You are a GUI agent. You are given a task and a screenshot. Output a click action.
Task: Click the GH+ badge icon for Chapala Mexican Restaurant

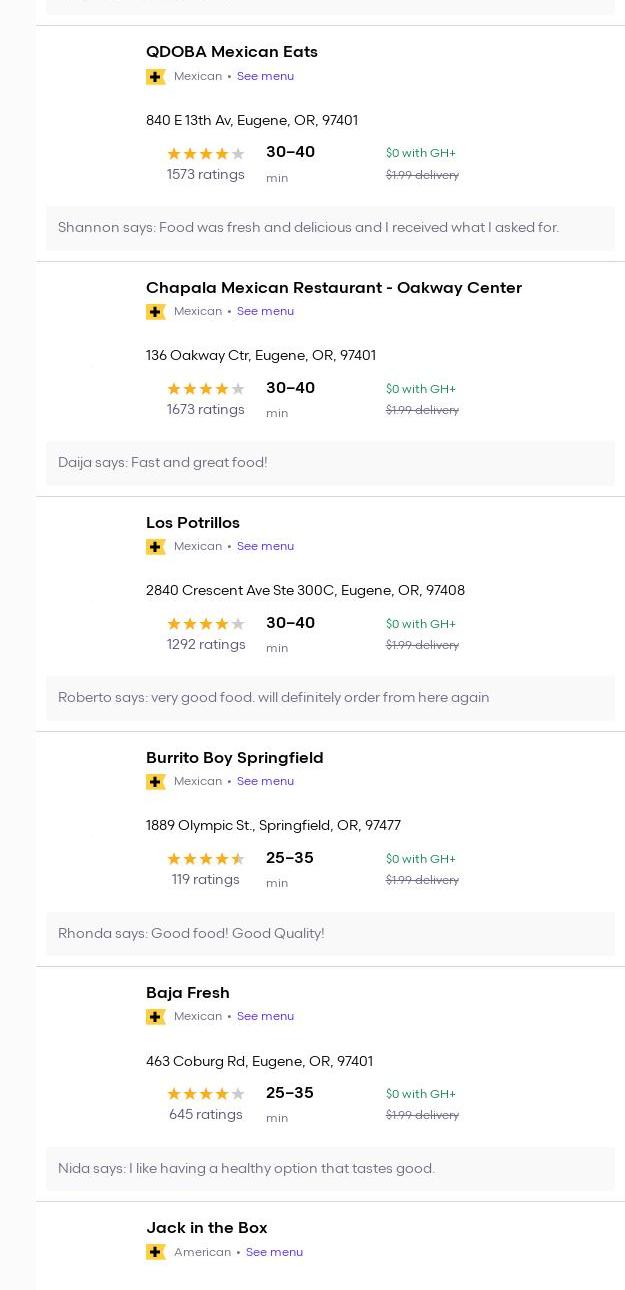tap(156, 312)
